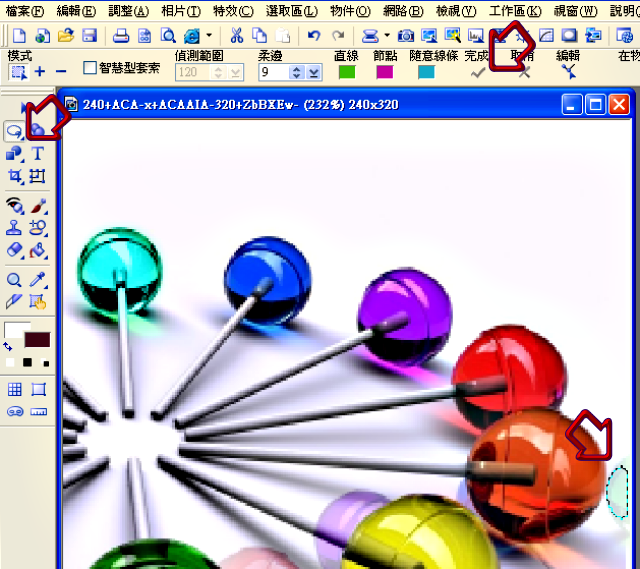The width and height of the screenshot is (640, 569).
Task: Select the Crop tool
Action: point(14,176)
